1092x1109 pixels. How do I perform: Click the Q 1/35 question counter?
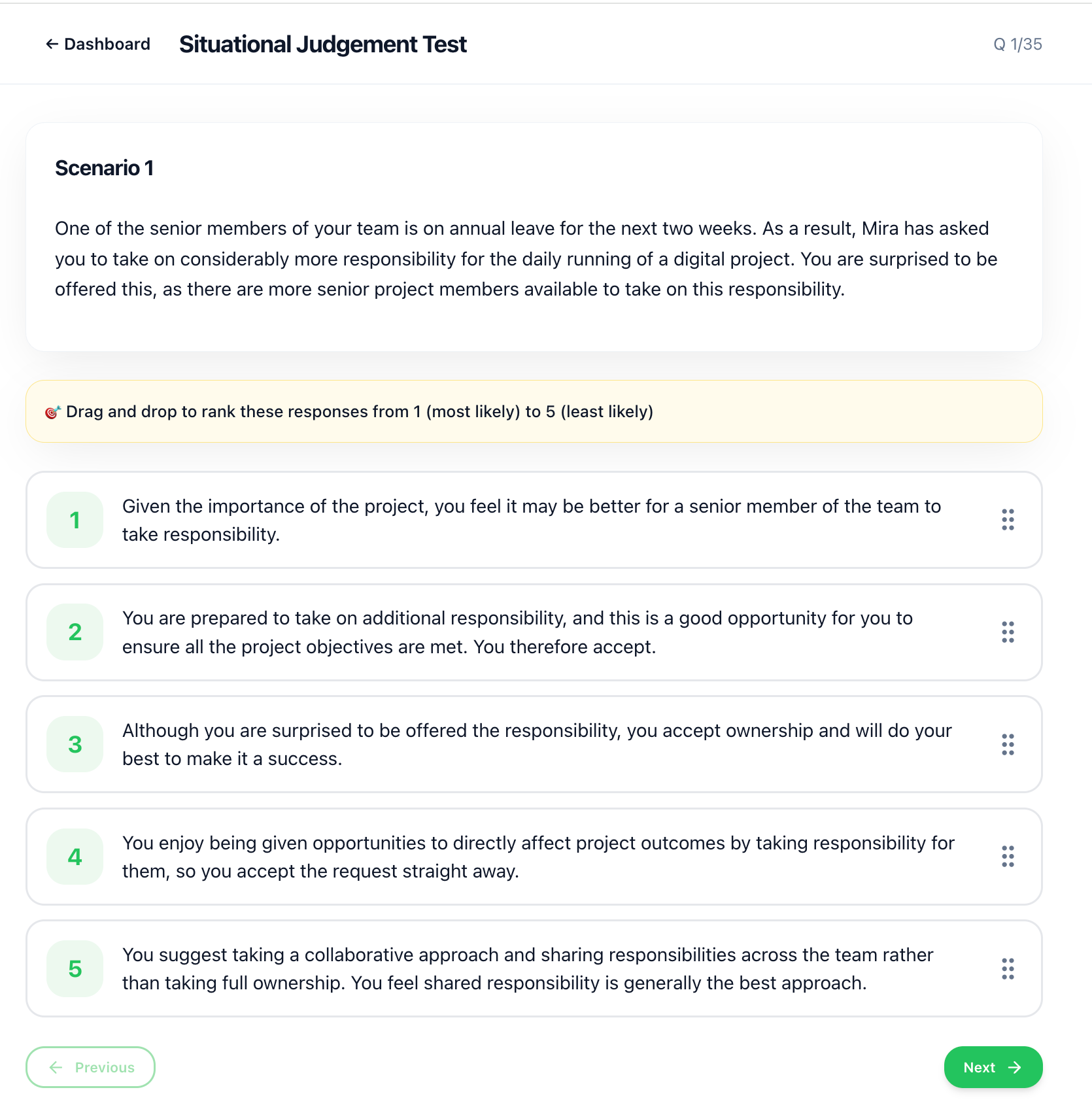(x=1017, y=44)
